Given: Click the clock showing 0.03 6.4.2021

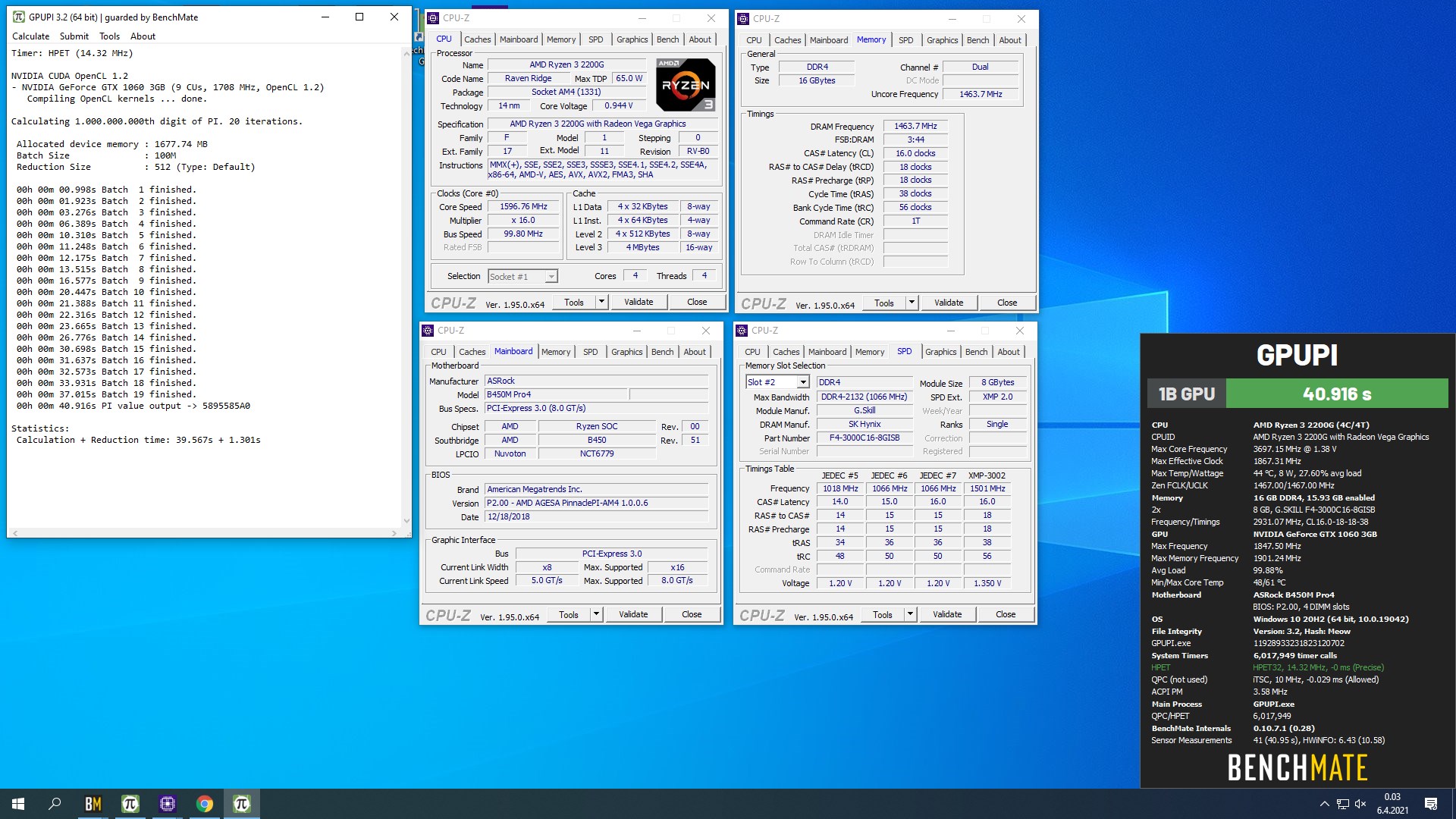Looking at the screenshot, I should point(1392,804).
